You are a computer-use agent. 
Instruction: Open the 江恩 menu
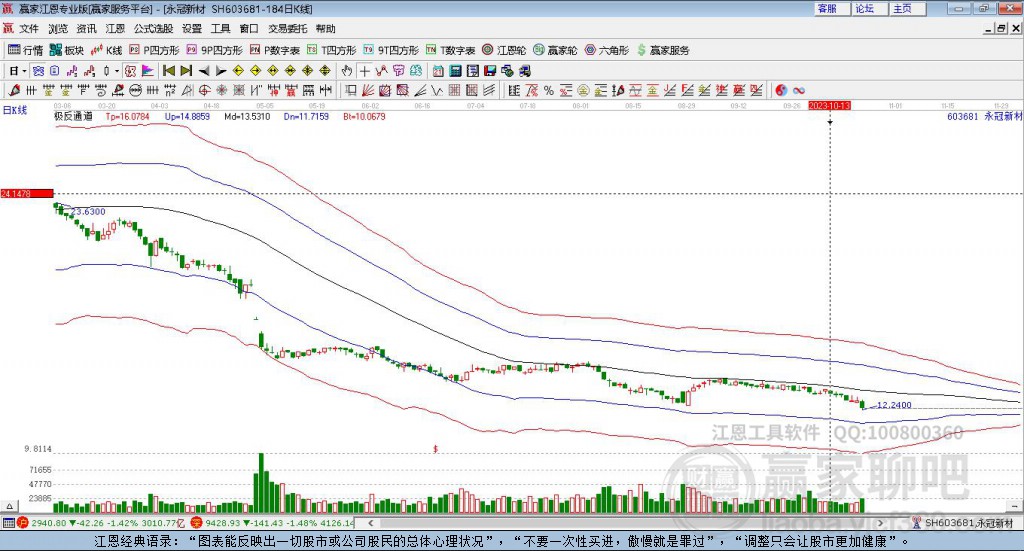116,29
